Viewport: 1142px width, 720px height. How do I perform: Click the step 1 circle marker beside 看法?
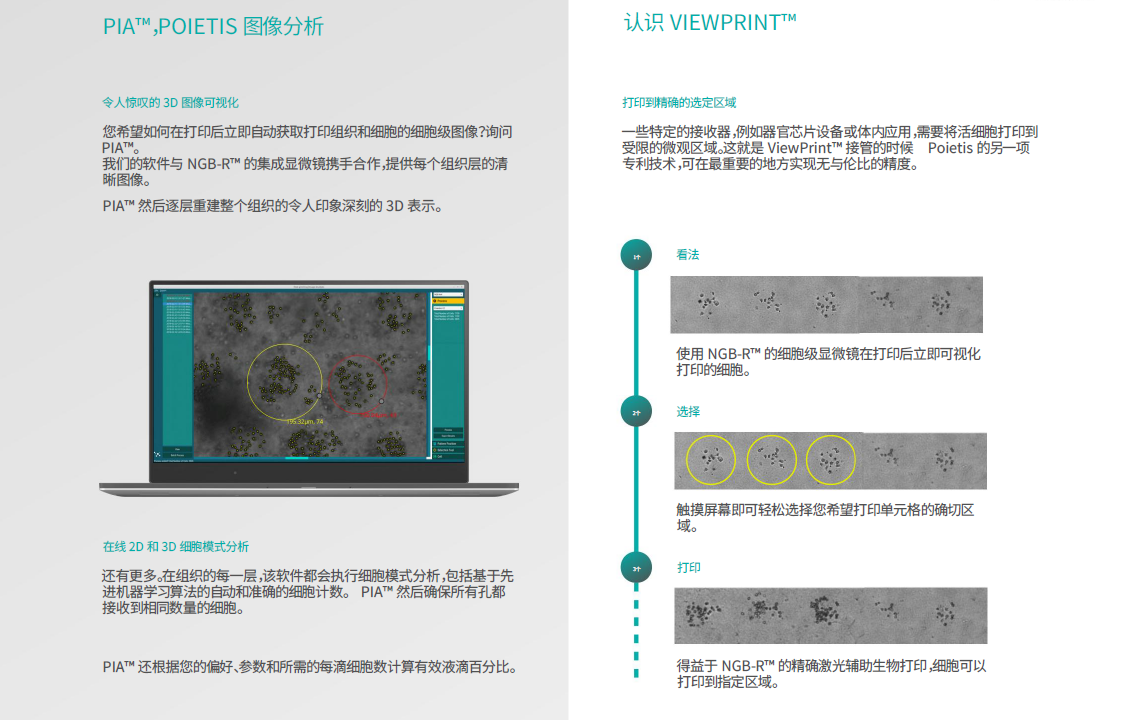click(636, 255)
